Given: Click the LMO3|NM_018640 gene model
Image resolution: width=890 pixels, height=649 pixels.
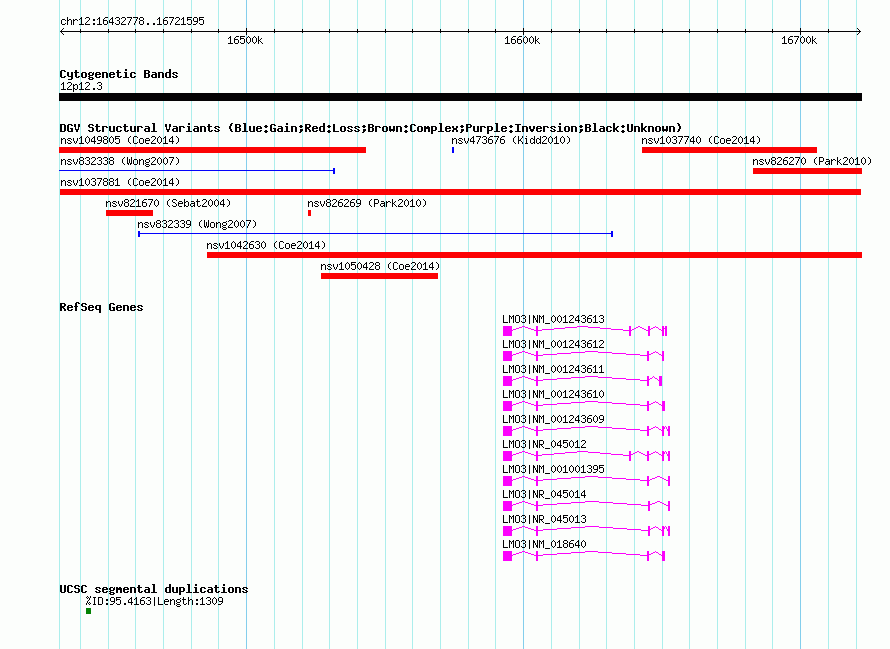Looking at the screenshot, I should coord(583,555).
